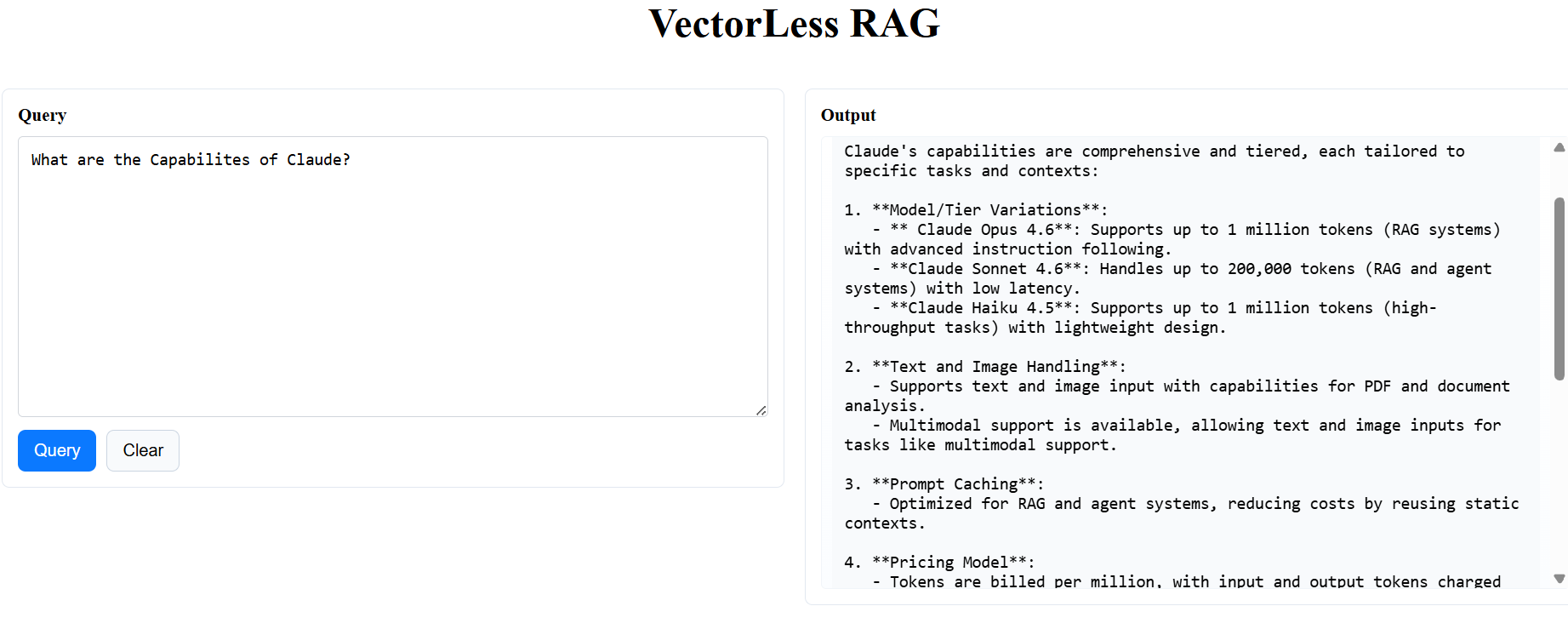
Task: Click the query textarea resize handle
Action: [761, 410]
